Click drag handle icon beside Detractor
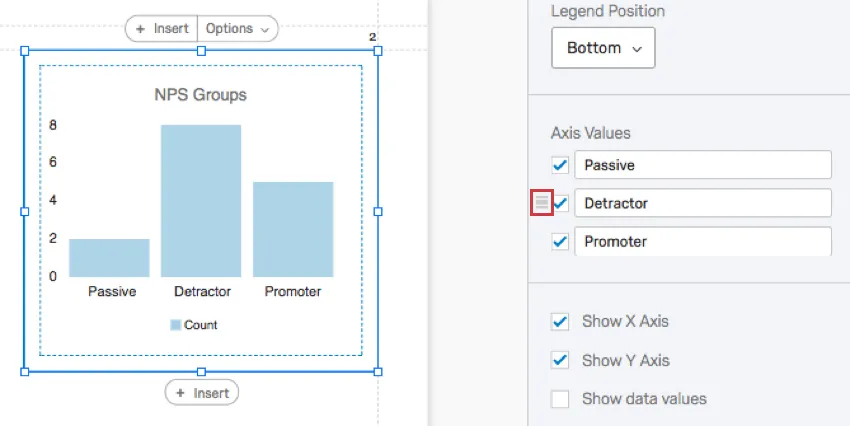 coord(541,203)
